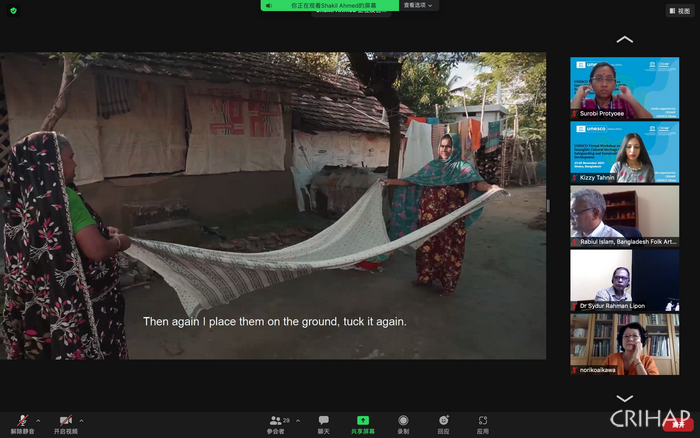The image size is (700, 438).
Task: Expand audio options arrow beside microphone
Action: 39,420
